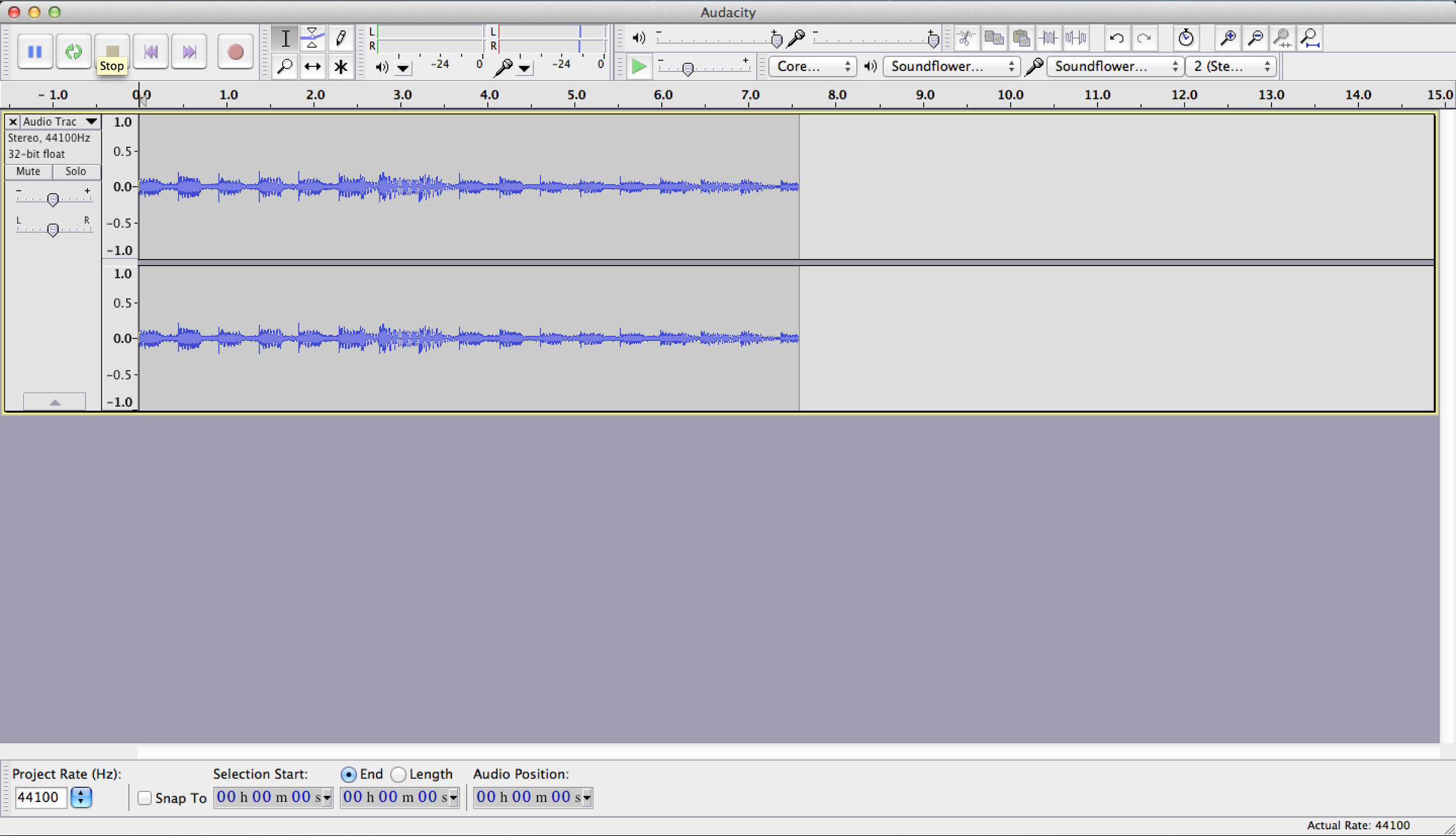1456x836 pixels.
Task: Open the Core Audio host dropdown
Action: [x=812, y=66]
